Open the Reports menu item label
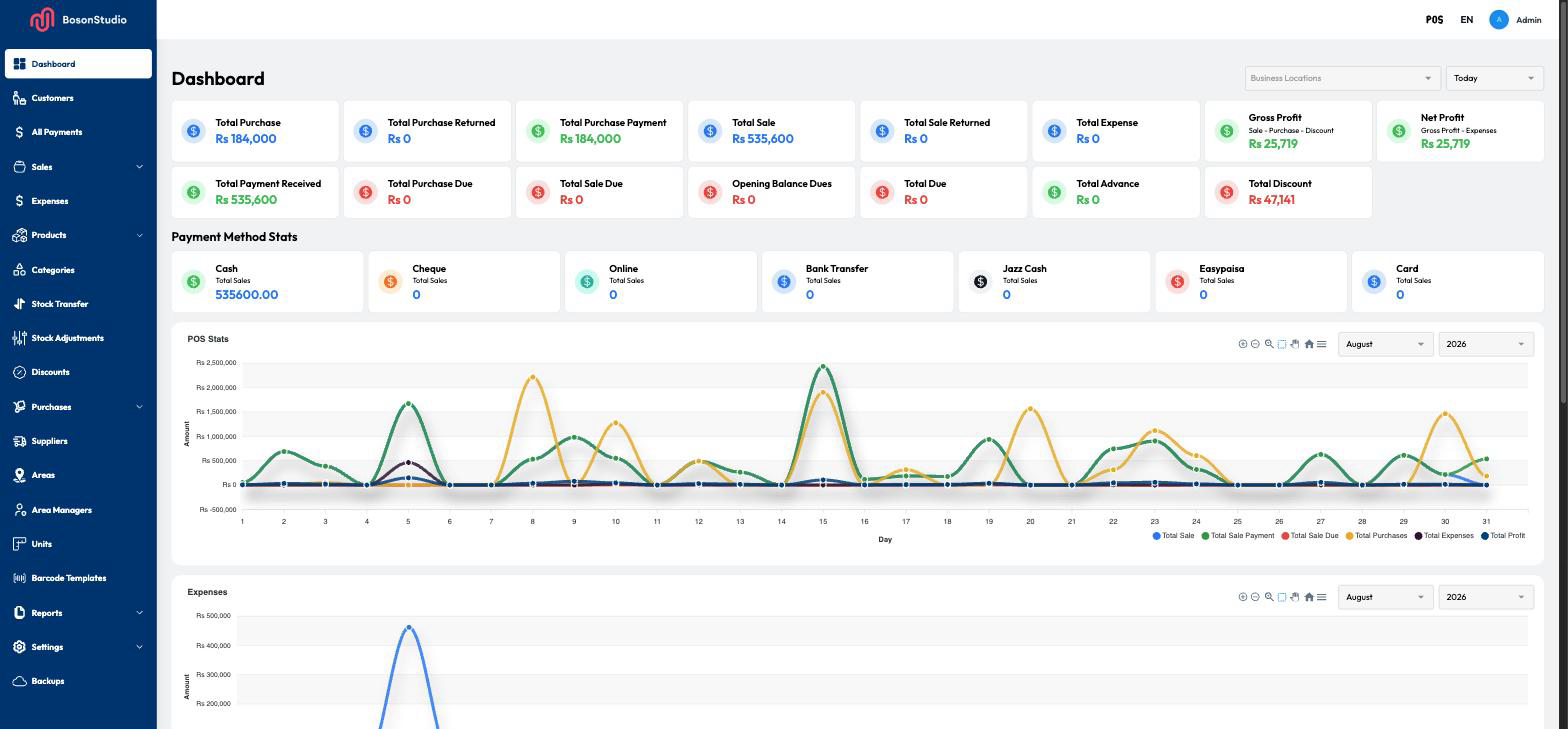This screenshot has width=1568, height=729. tap(47, 613)
